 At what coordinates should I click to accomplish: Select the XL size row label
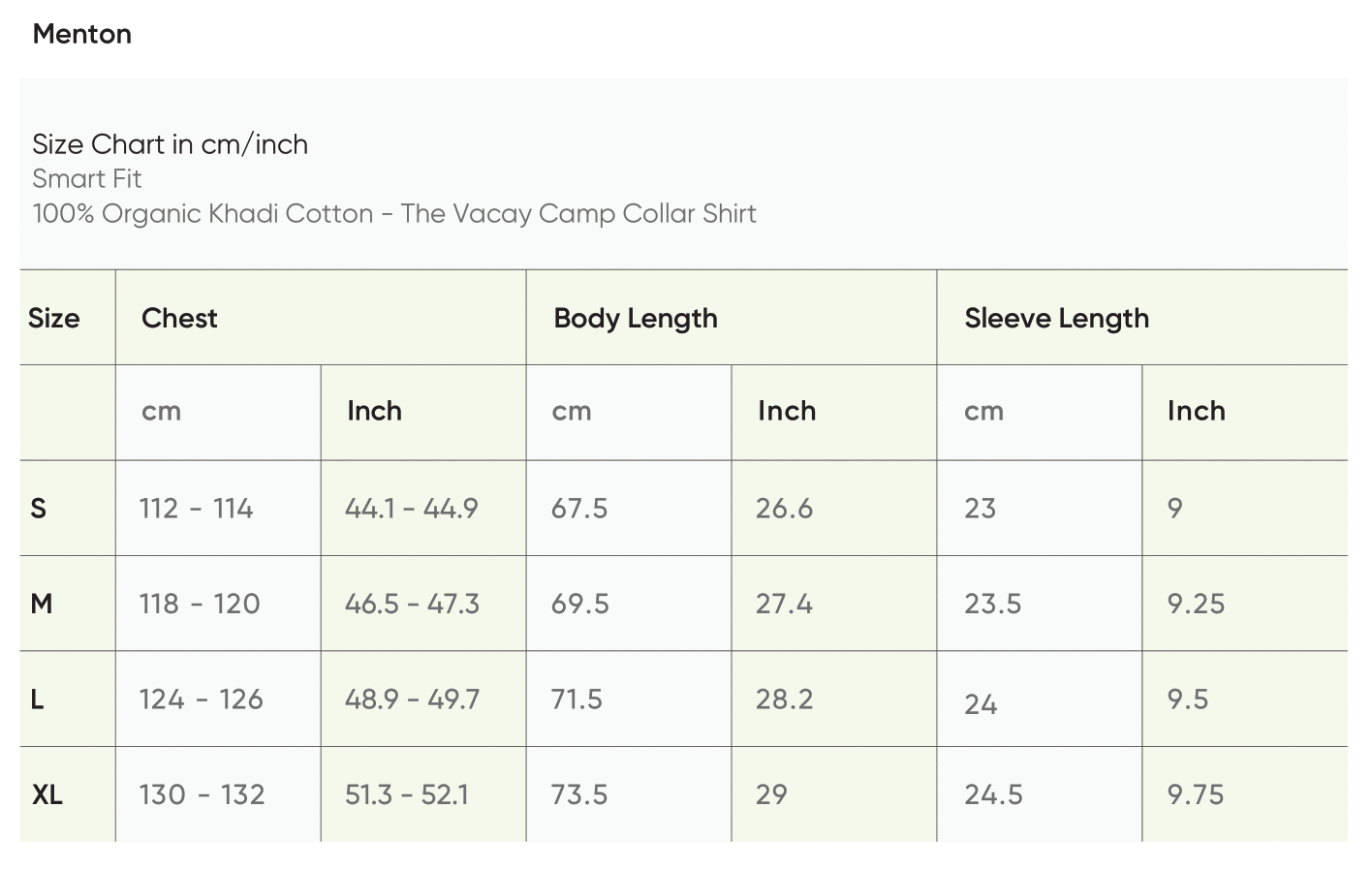47,794
